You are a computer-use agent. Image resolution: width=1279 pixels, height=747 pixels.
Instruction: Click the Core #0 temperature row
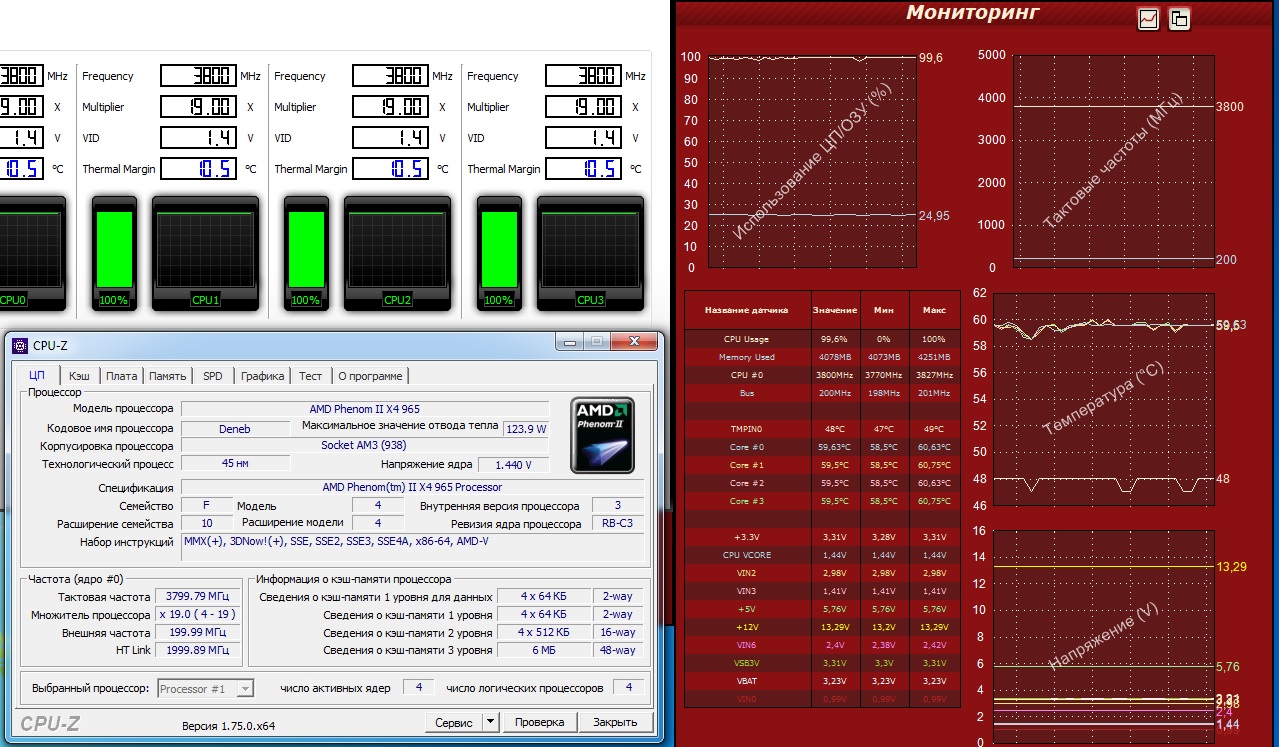822,447
